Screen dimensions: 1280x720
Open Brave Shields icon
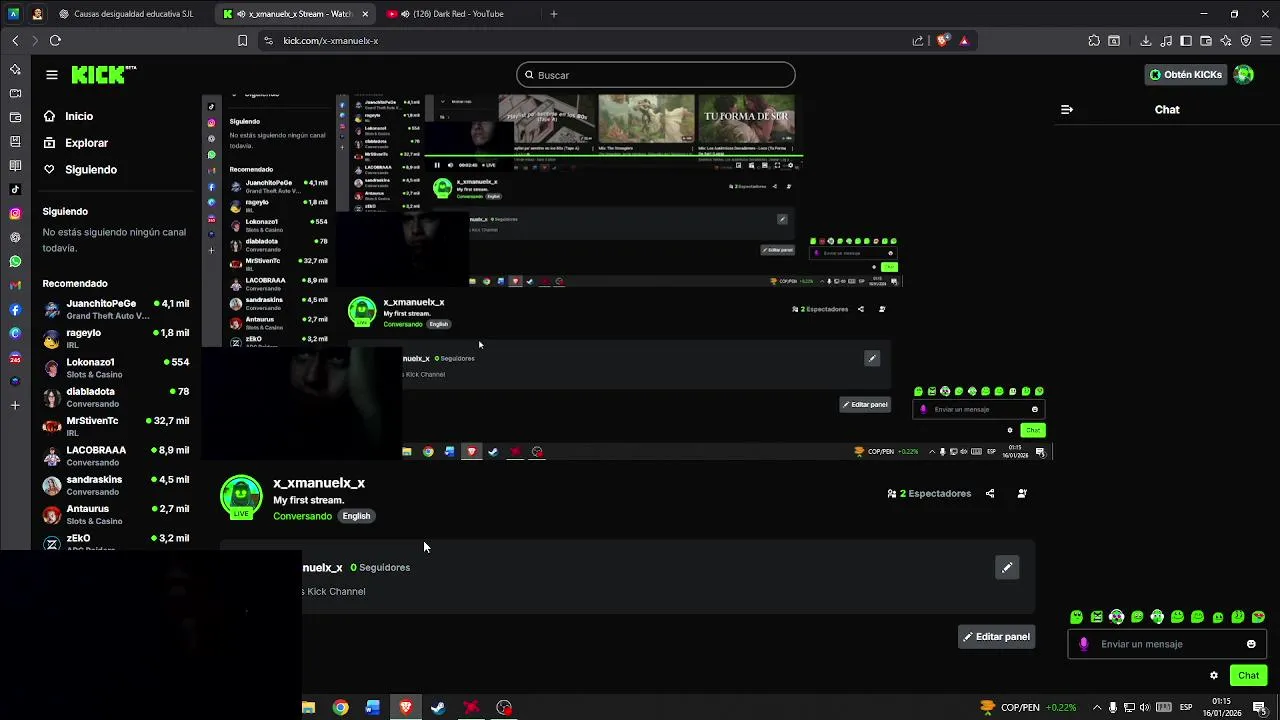[x=941, y=41]
